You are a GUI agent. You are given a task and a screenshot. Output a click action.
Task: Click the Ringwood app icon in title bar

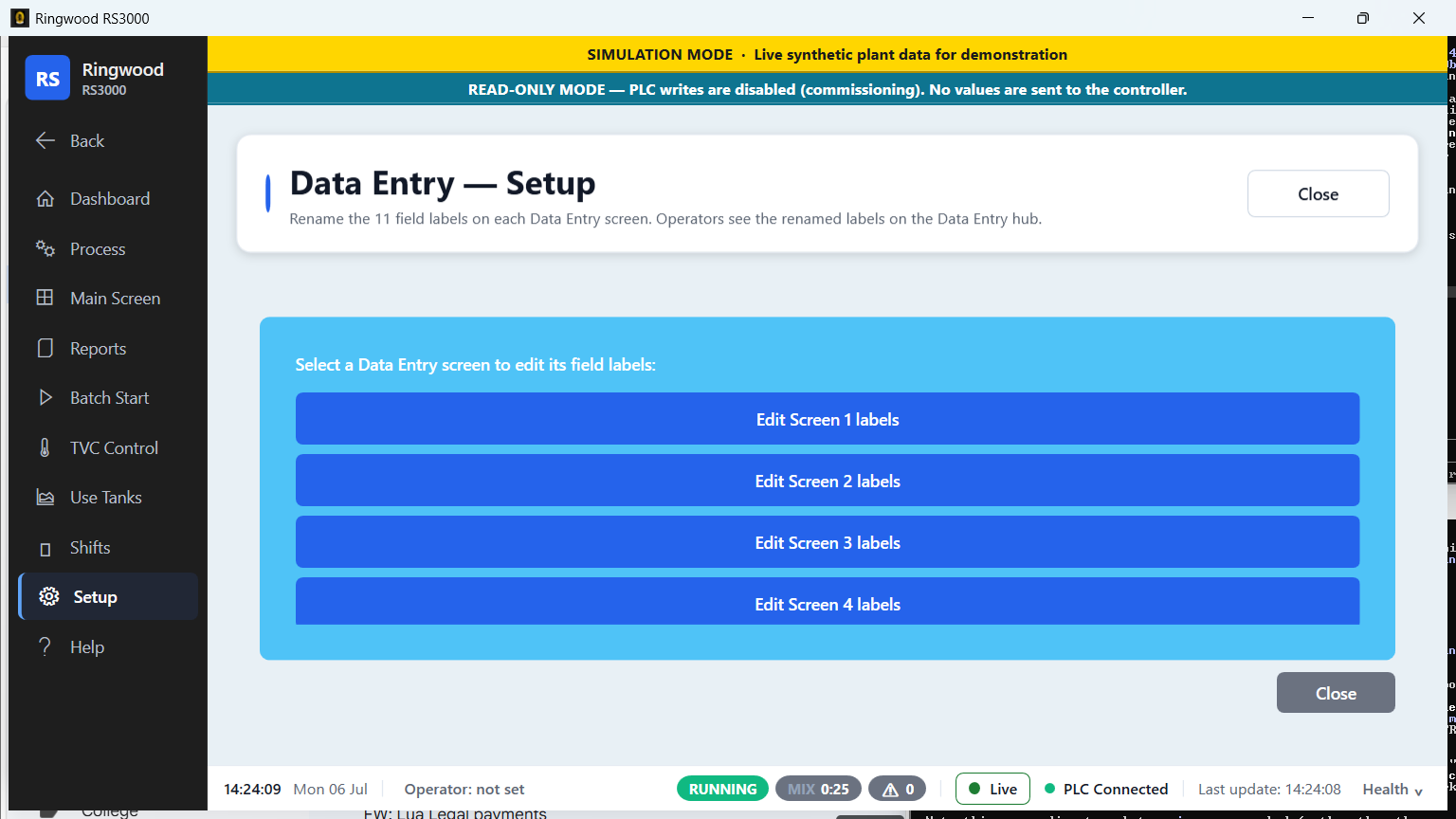coord(19,18)
